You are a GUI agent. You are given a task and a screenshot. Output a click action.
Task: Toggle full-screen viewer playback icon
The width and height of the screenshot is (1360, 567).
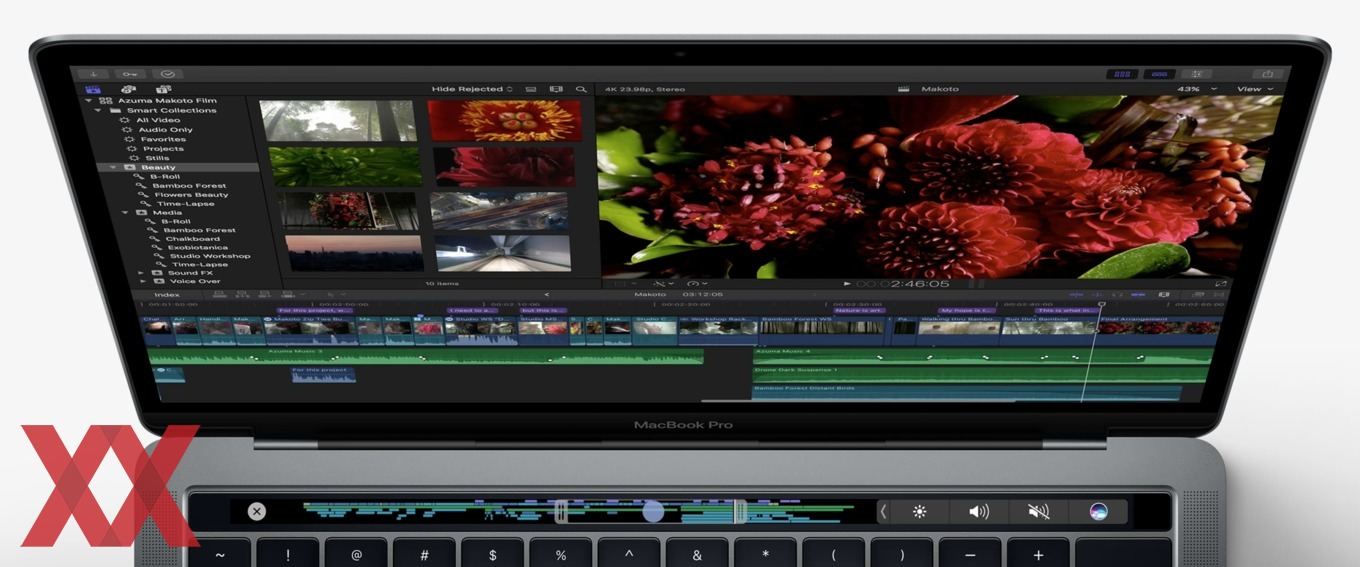(x=1221, y=284)
